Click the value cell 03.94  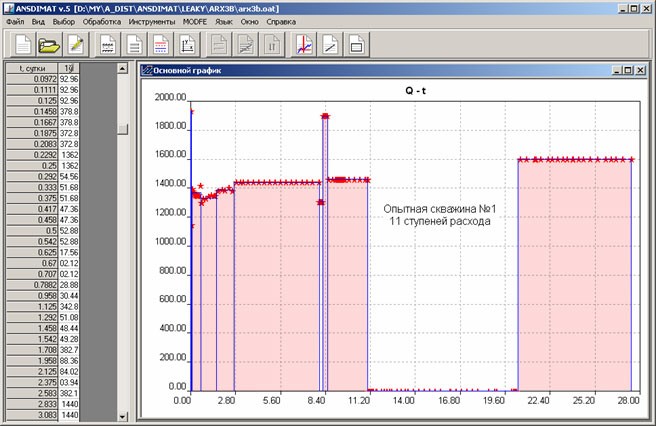(x=69, y=382)
